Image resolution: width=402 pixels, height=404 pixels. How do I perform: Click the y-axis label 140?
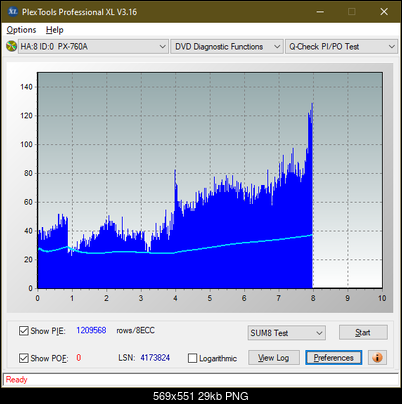click(x=26, y=87)
